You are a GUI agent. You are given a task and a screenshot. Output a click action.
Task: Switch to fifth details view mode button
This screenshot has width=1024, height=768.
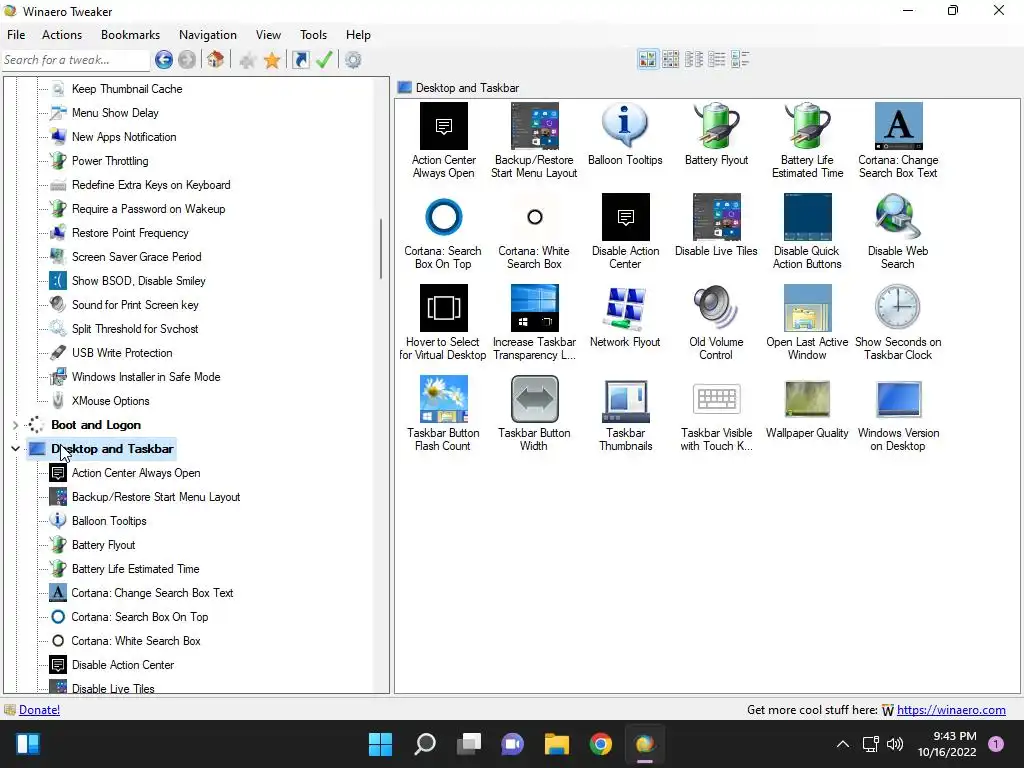click(740, 59)
